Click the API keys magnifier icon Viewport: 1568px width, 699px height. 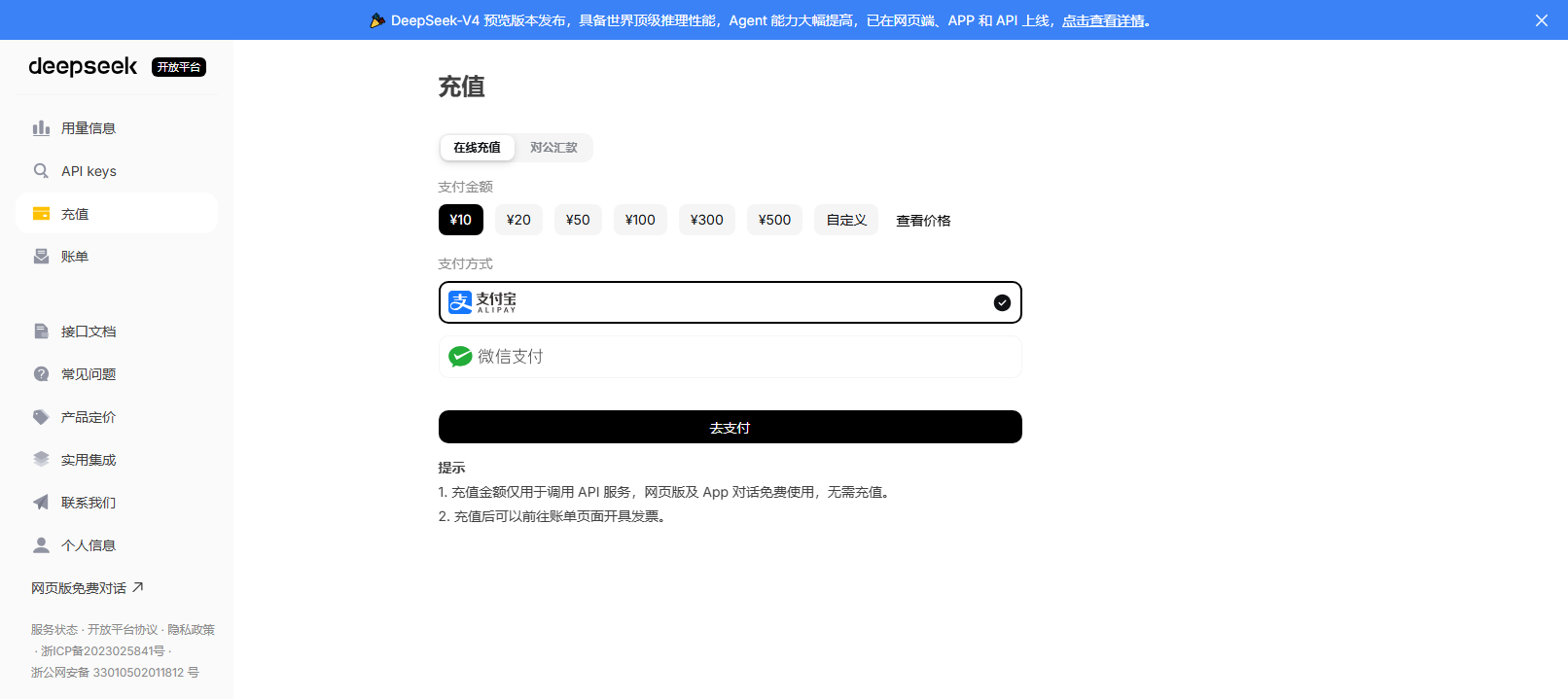41,171
